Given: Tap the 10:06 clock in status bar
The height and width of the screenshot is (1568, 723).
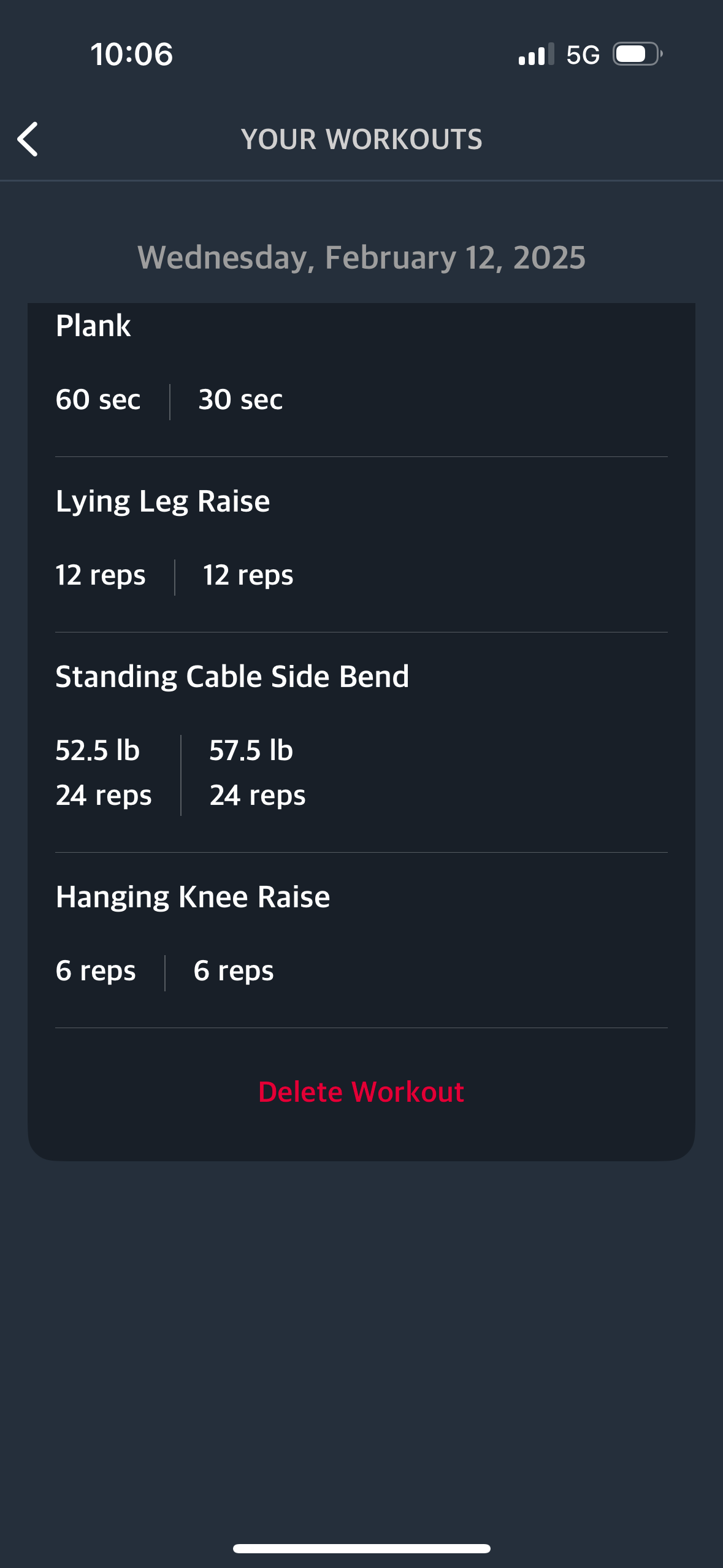Looking at the screenshot, I should [132, 54].
